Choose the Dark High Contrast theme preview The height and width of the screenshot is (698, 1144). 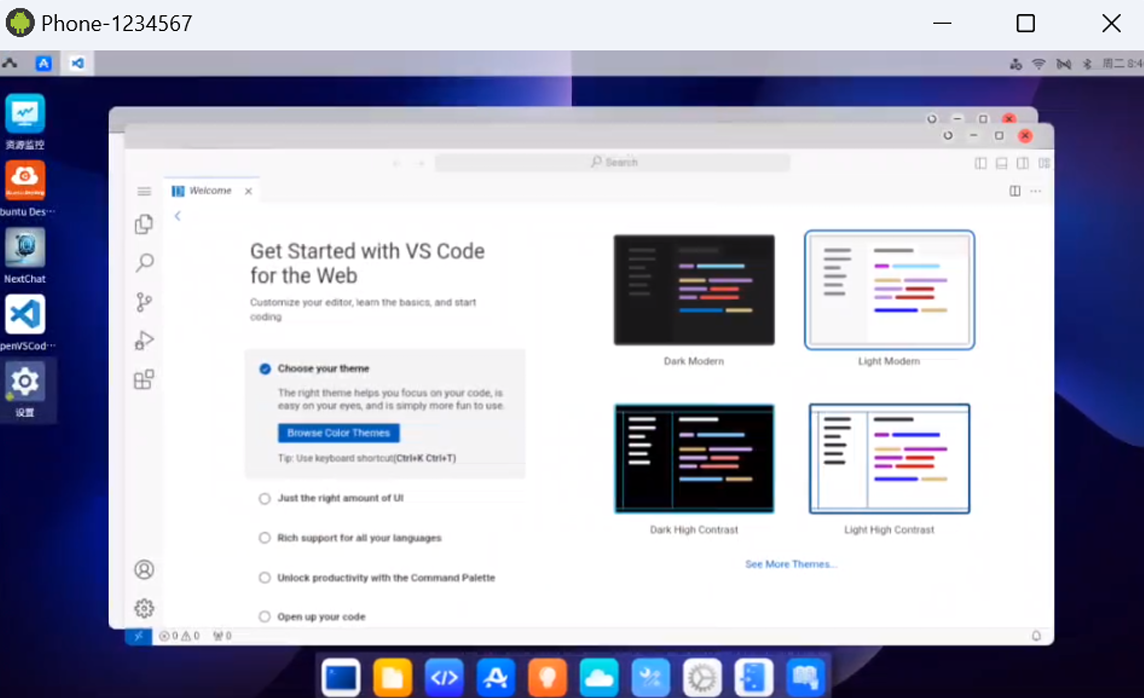tap(694, 459)
